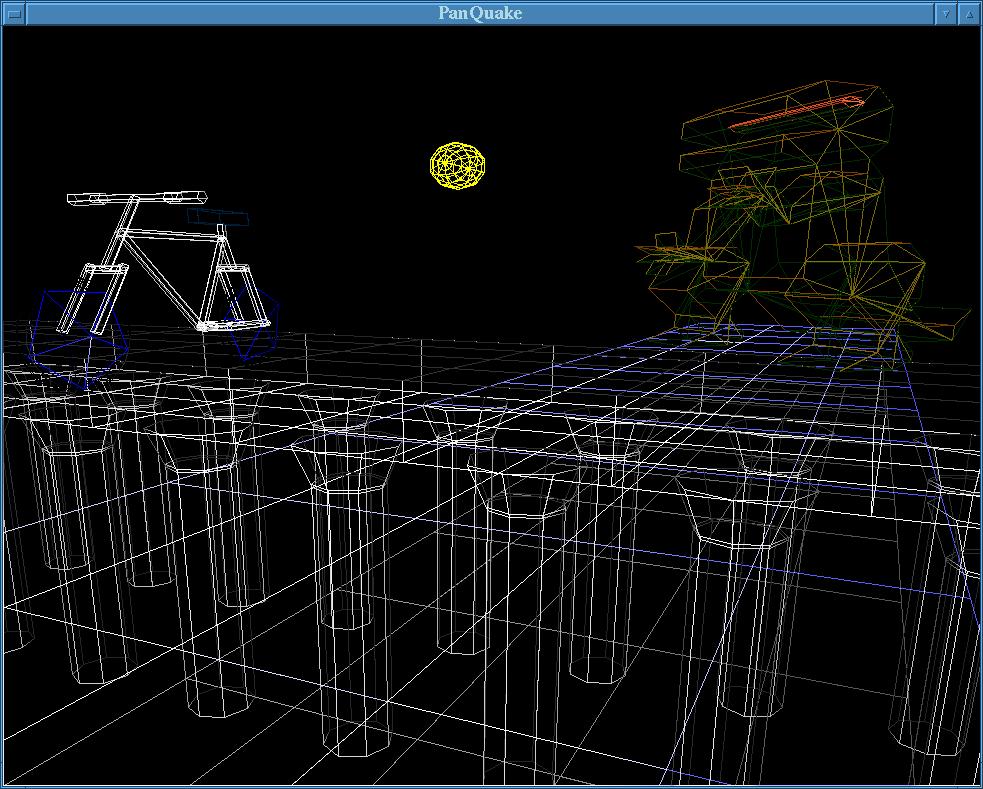The image size is (983, 789).
Task: Minimize the PanQuake window
Action: 946,13
